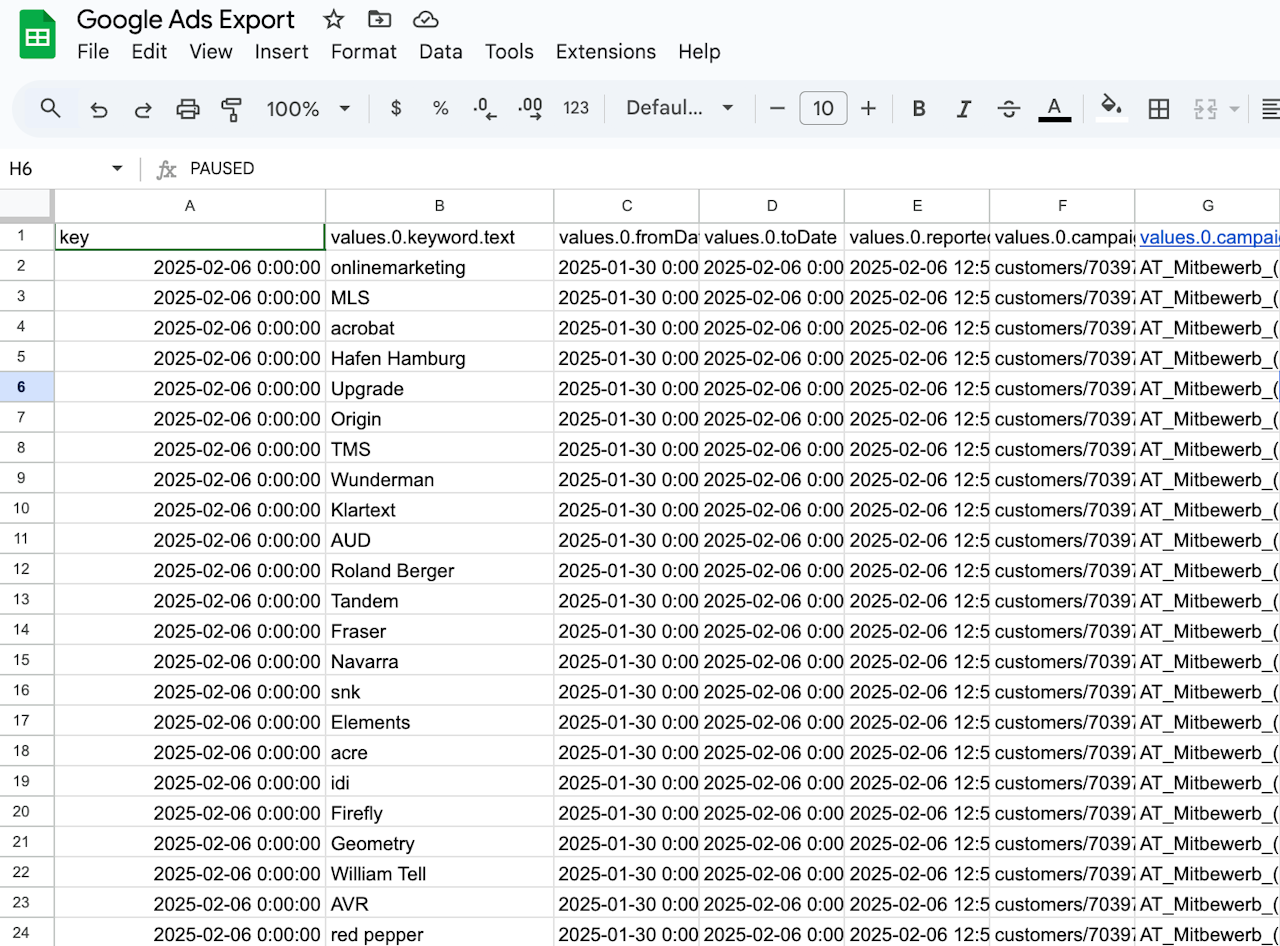Open the cell borders tool

click(1159, 109)
